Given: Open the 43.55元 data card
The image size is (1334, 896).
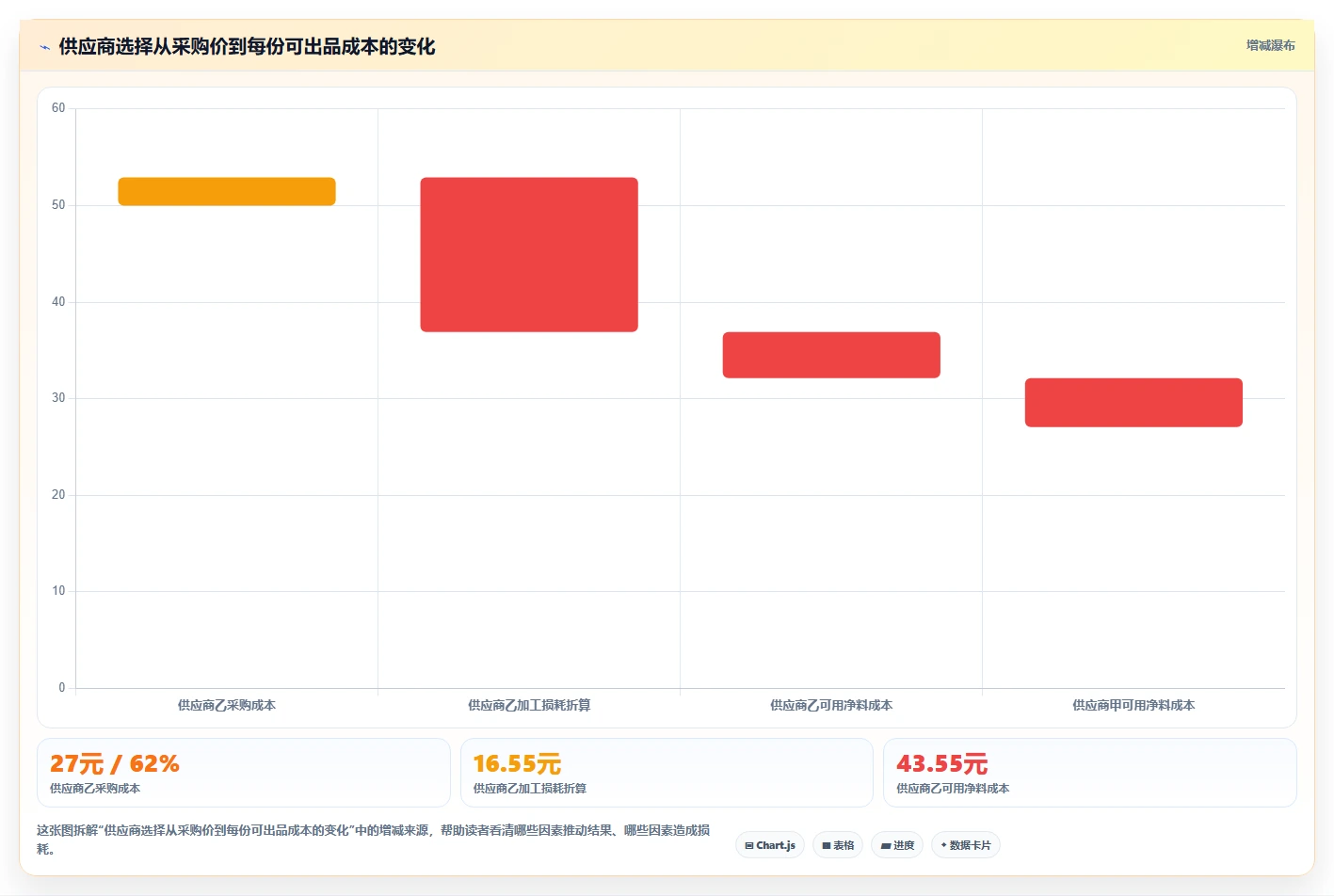Looking at the screenshot, I should (1090, 773).
